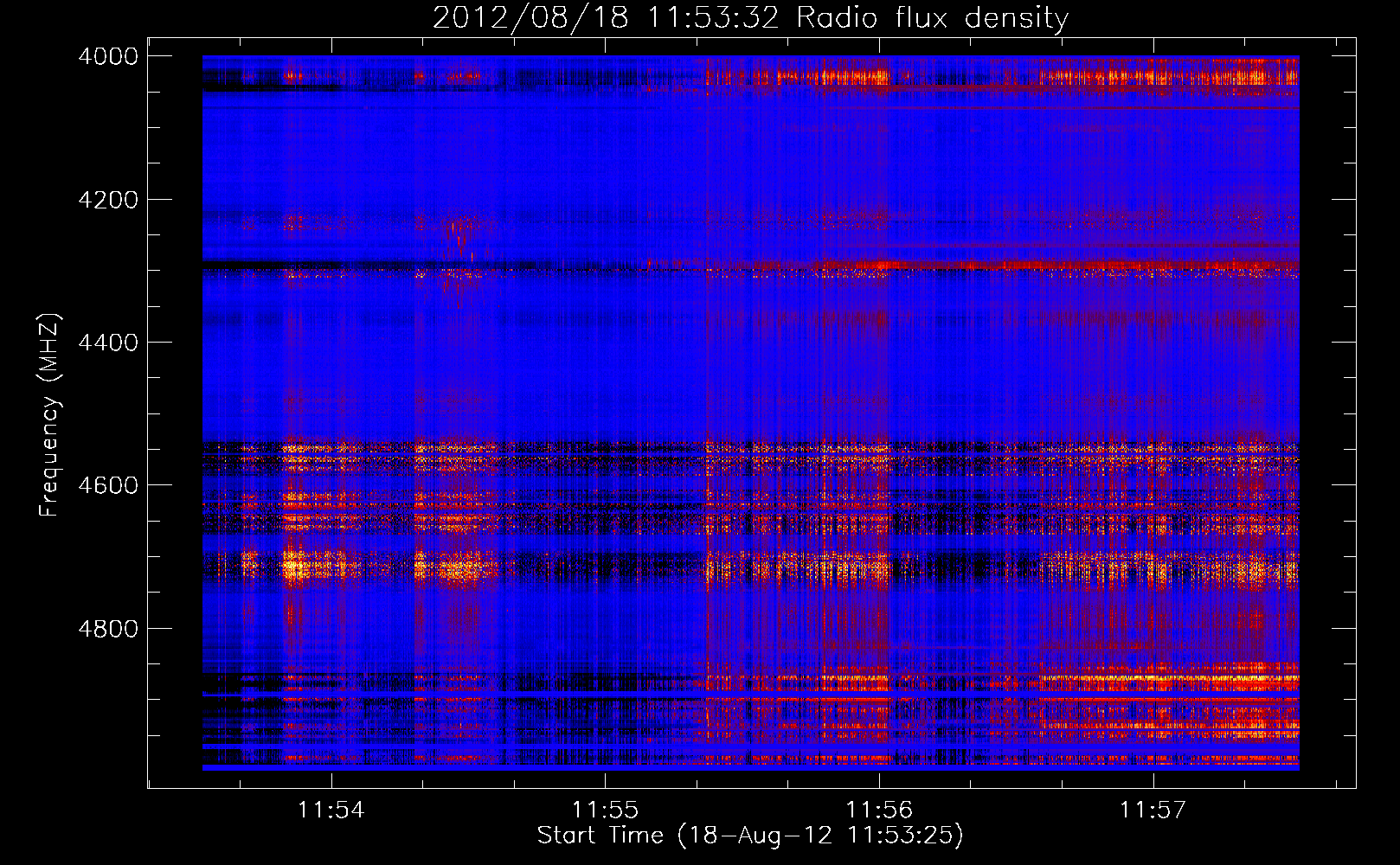The width and height of the screenshot is (1400, 865).
Task: Click the 4000 frequency tick label
Action: (x=108, y=56)
